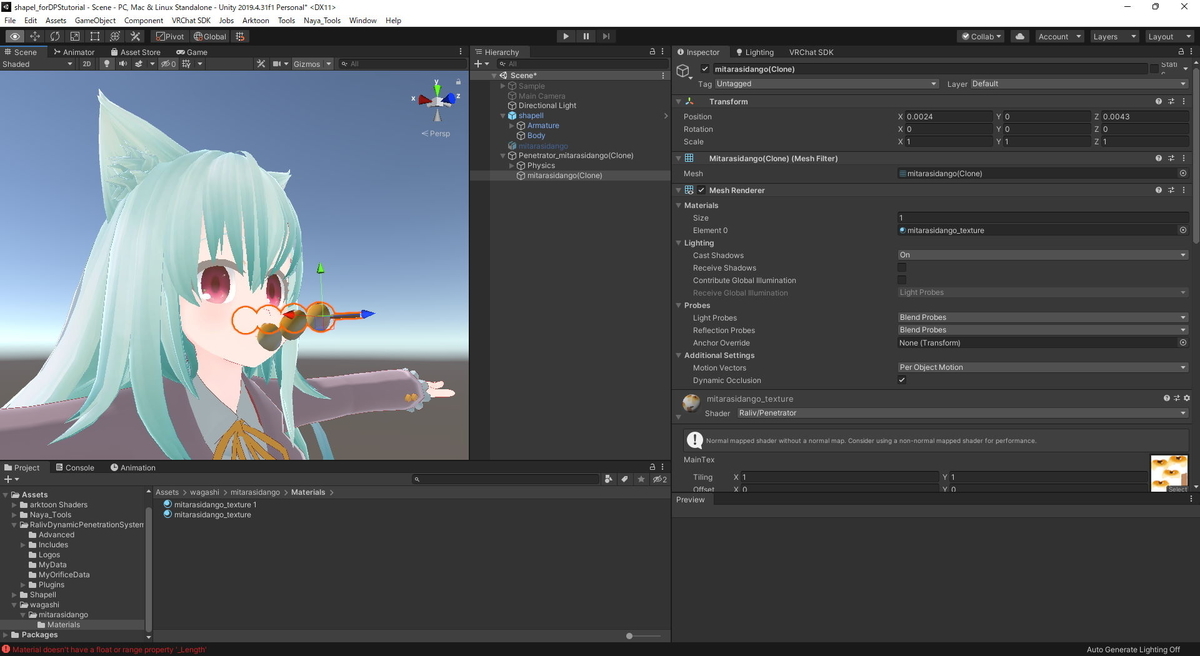Mute Scene view audio icon
Image resolution: width=1200 pixels, height=656 pixels.
[x=122, y=62]
